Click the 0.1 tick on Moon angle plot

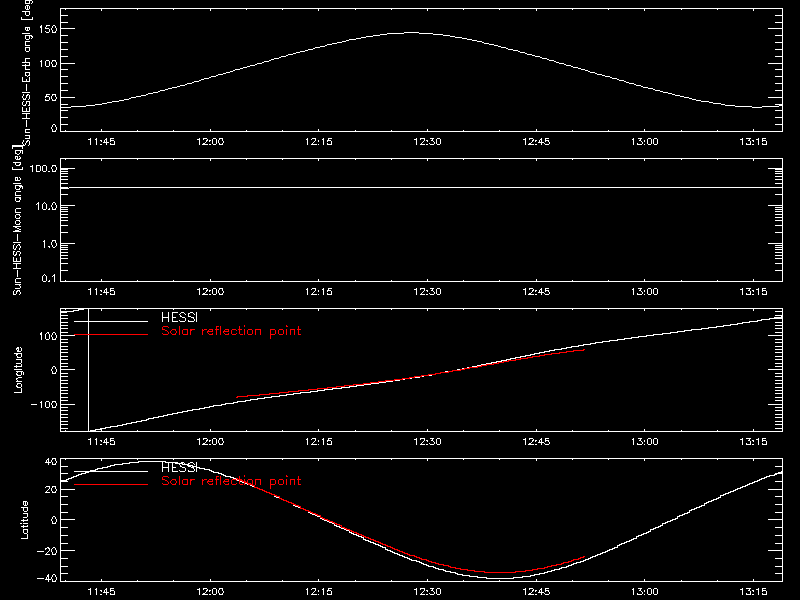click(x=49, y=279)
